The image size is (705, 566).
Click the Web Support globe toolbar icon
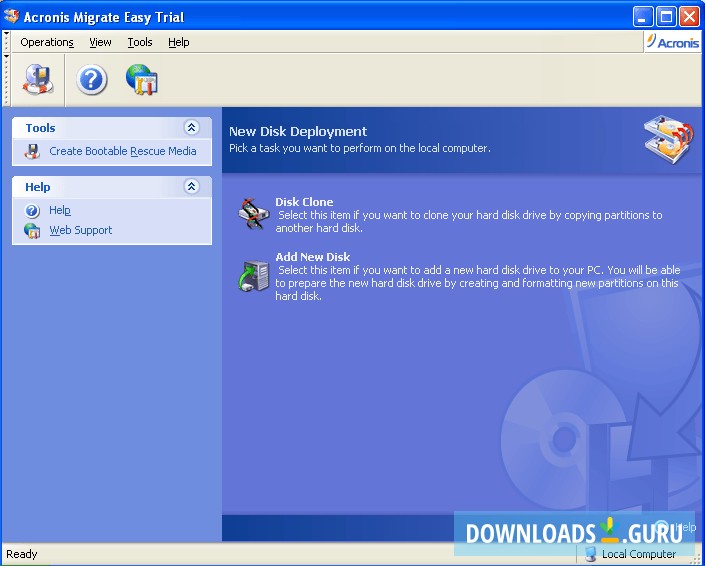click(x=141, y=79)
